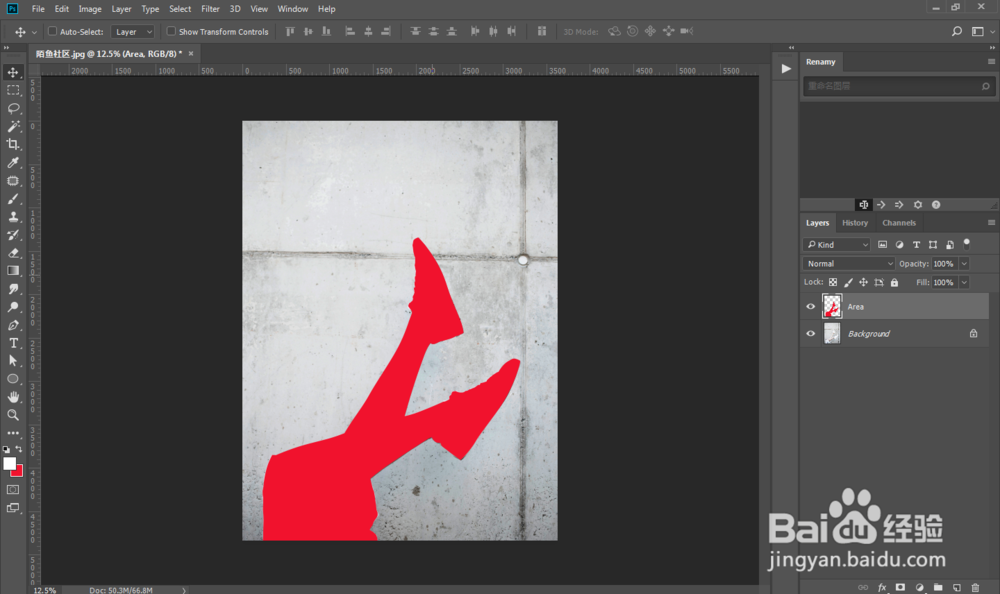Switch to the History tab
Image resolution: width=1000 pixels, height=594 pixels.
pyautogui.click(x=855, y=223)
